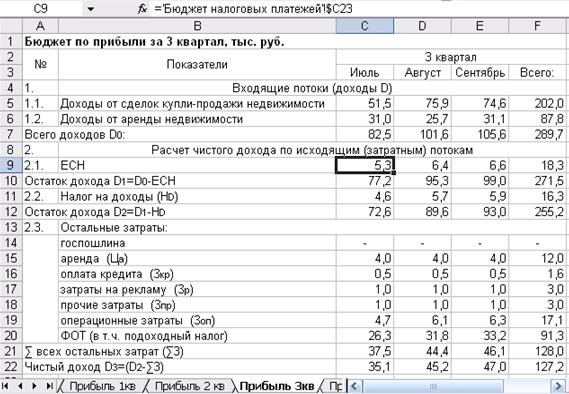Click the horizontal scrollbar right arrow
The height and width of the screenshot is (394, 569).
[557, 386]
